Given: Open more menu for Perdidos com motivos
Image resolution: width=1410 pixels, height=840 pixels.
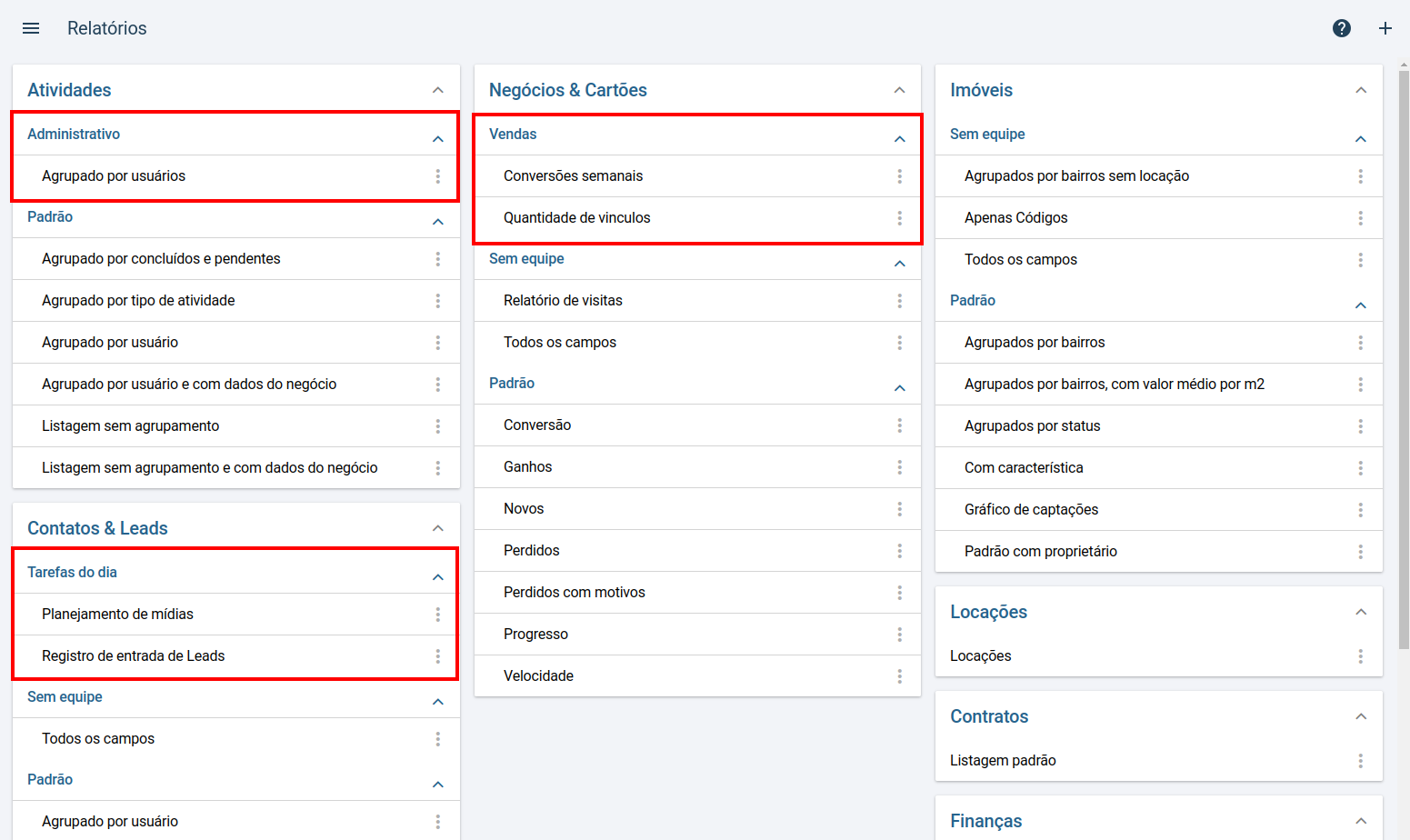Looking at the screenshot, I should [x=900, y=593].
